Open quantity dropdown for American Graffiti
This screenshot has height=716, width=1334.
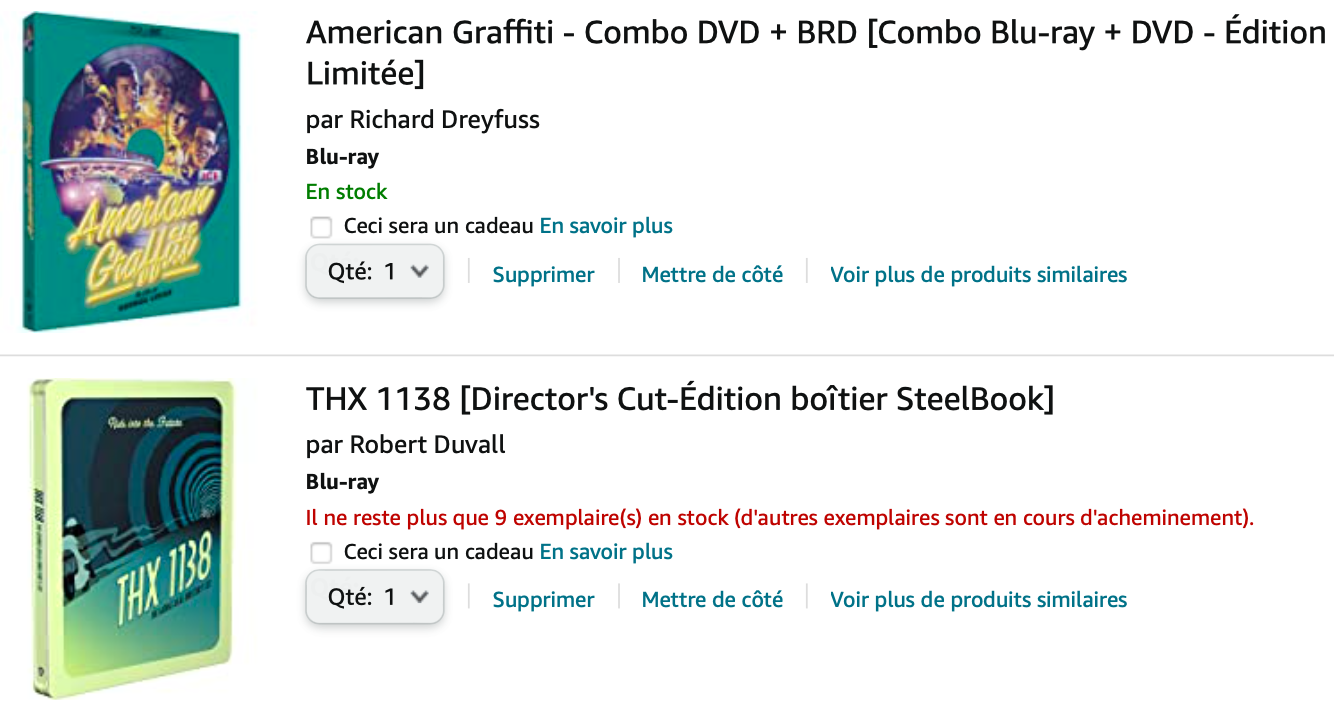pyautogui.click(x=375, y=272)
